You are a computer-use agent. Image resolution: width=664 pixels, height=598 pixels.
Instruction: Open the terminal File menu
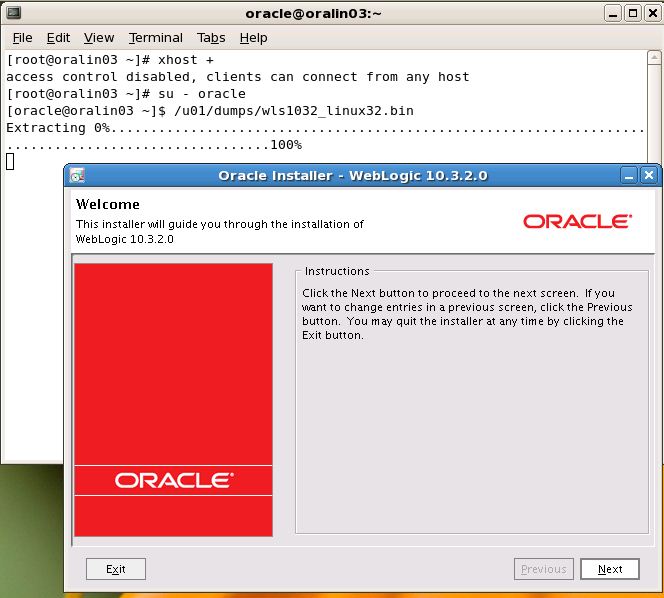point(22,38)
